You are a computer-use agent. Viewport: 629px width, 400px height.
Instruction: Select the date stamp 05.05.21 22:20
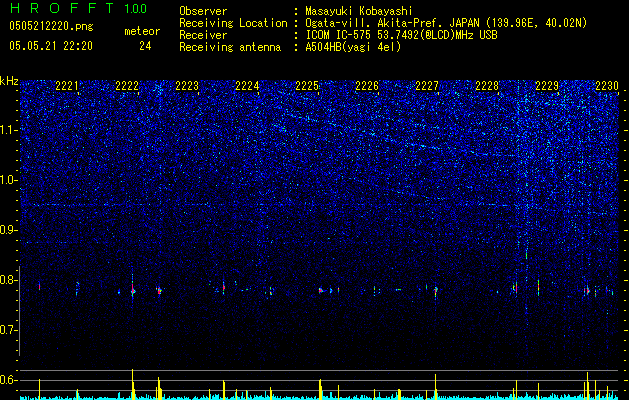(51, 46)
